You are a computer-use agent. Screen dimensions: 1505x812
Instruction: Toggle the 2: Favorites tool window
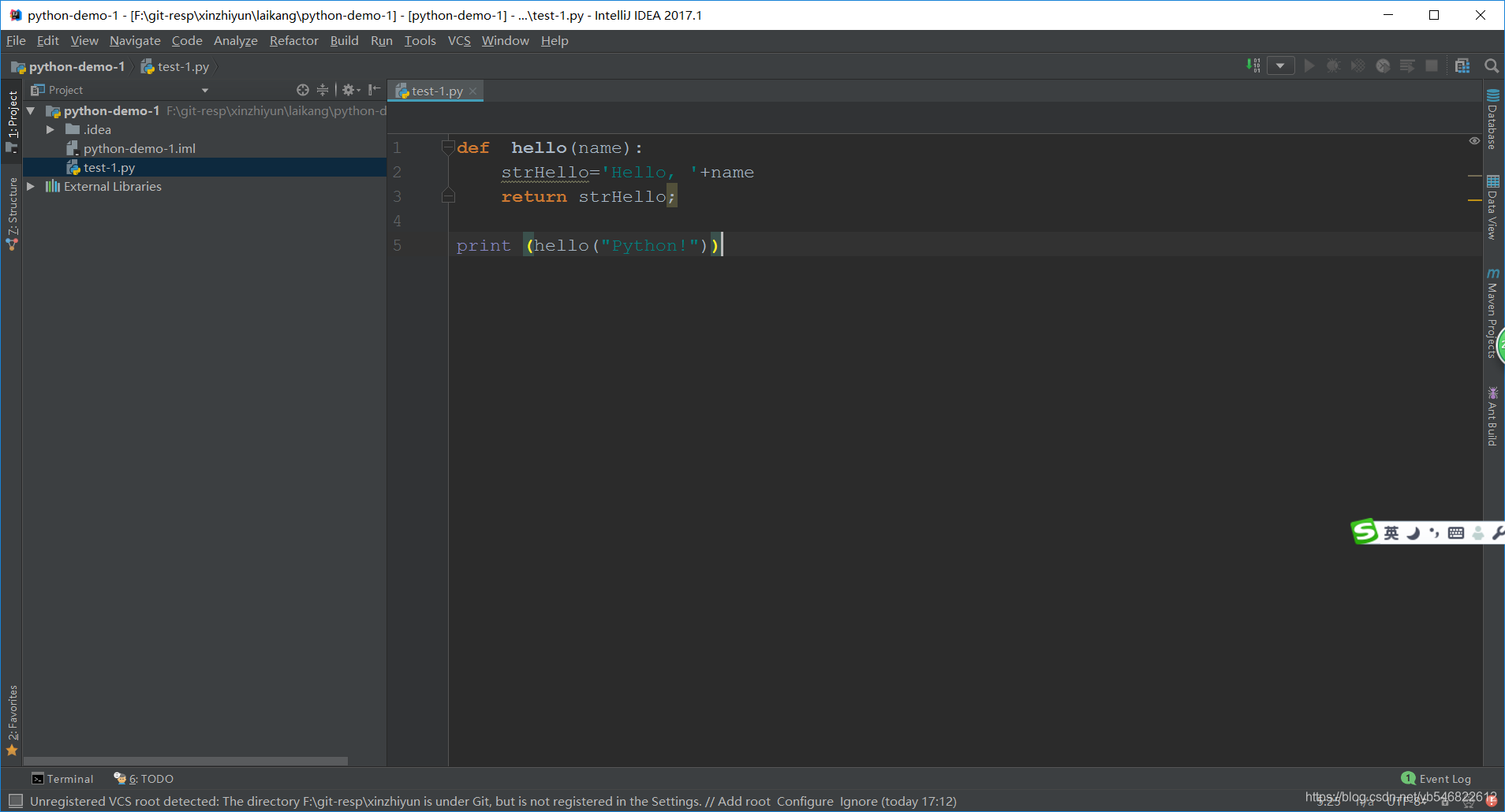click(x=12, y=721)
